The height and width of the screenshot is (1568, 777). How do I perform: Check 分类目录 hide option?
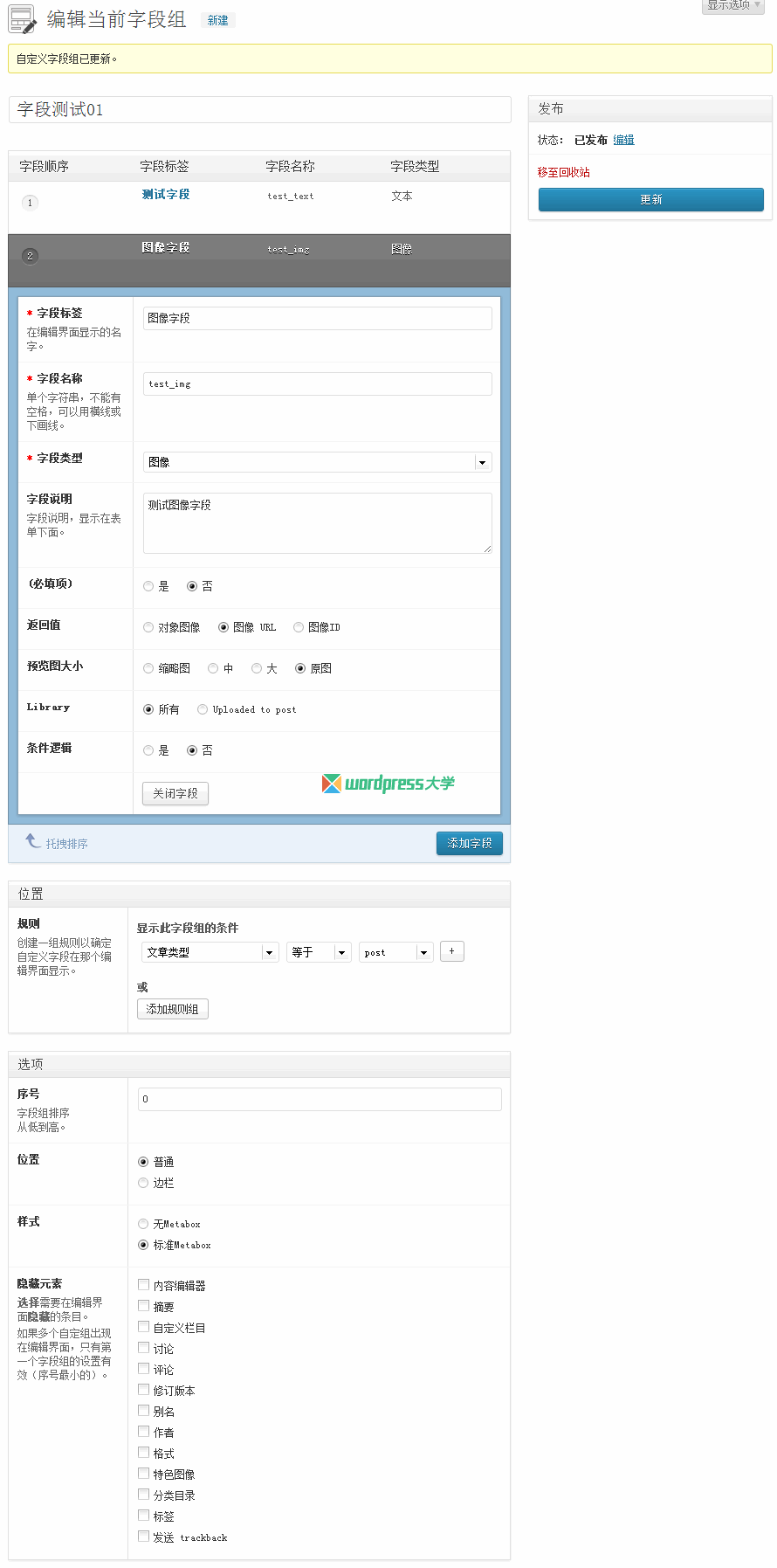143,1495
